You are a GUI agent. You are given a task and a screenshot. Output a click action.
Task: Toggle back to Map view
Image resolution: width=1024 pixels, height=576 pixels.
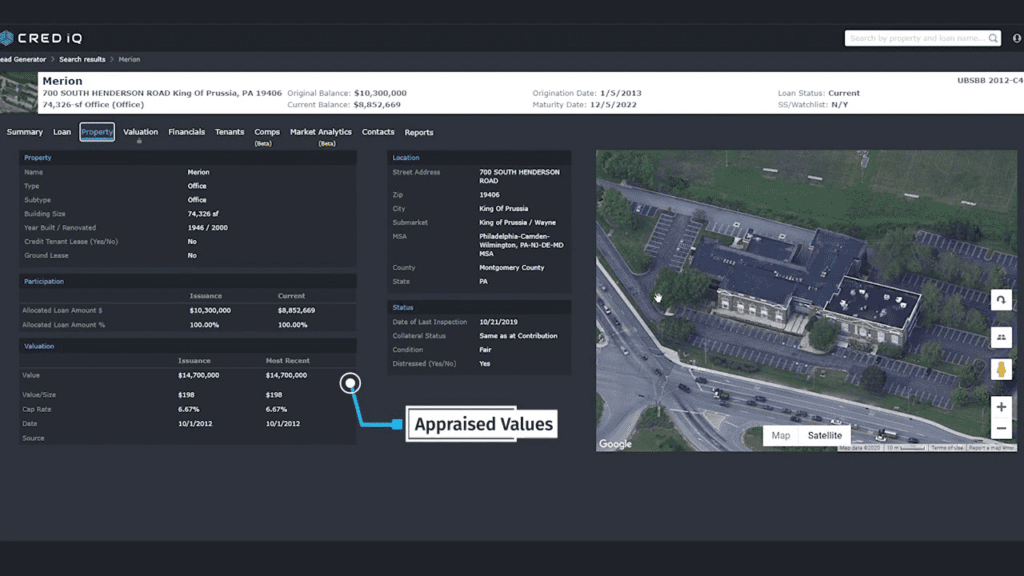781,435
